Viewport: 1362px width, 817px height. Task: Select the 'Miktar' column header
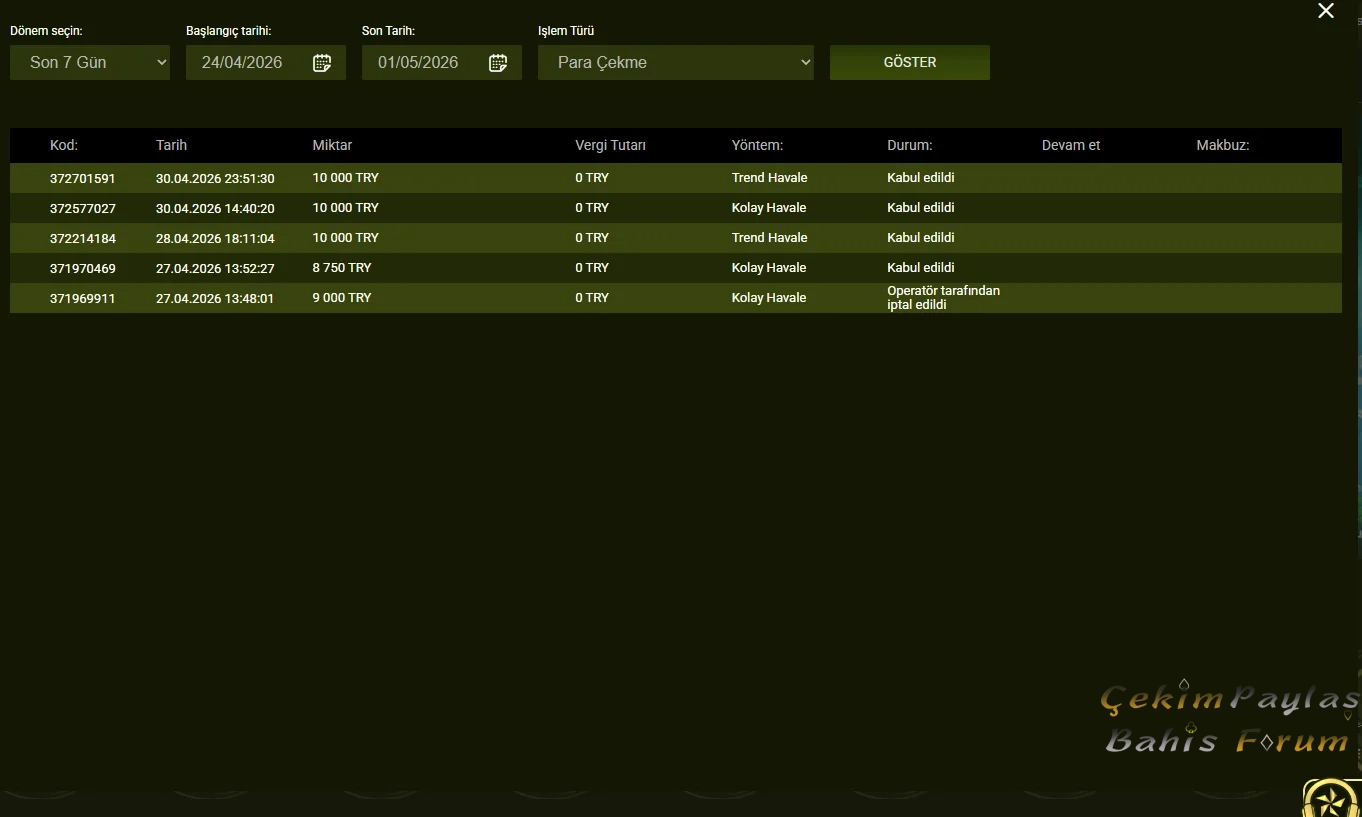[x=332, y=145]
